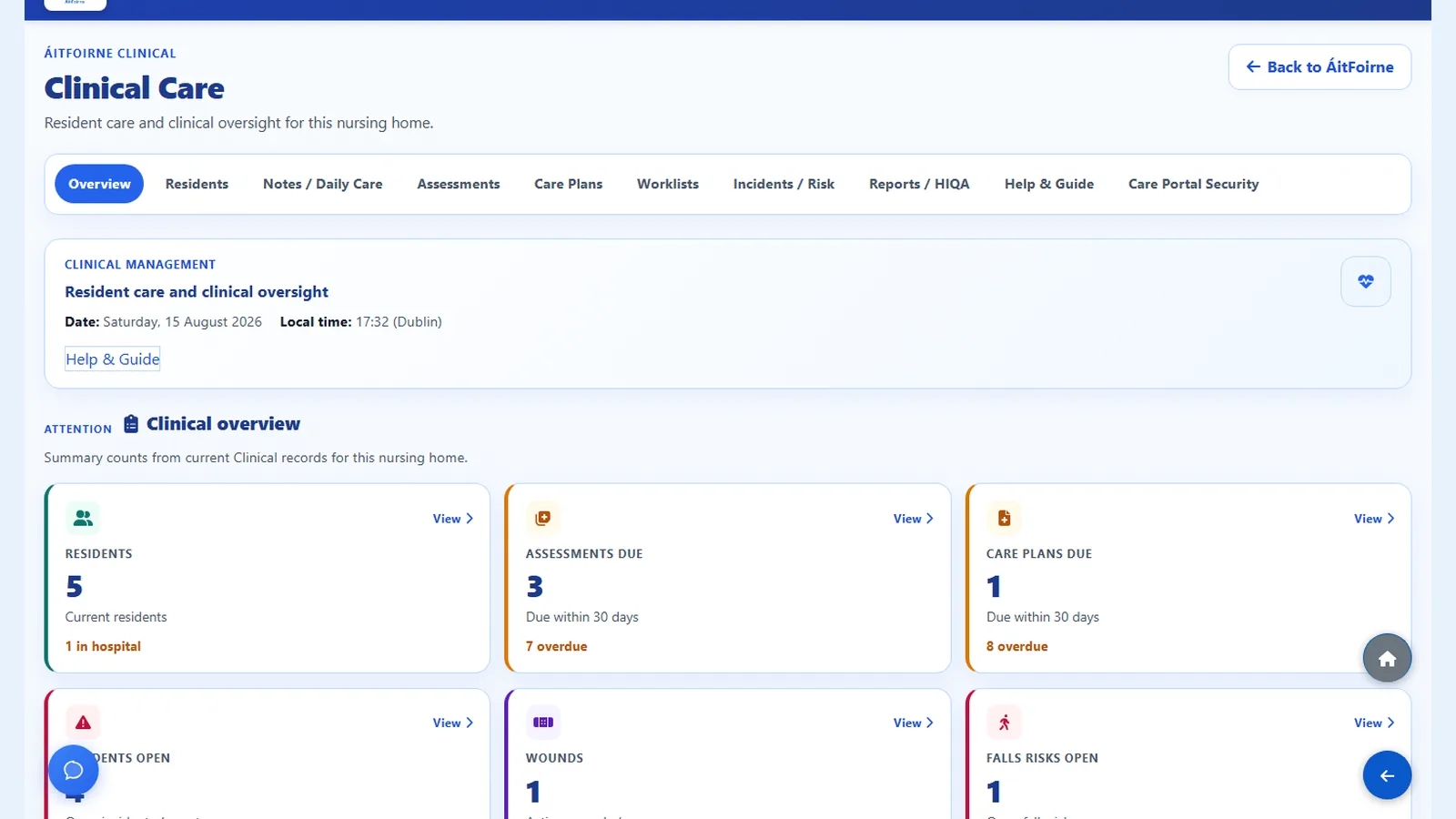
Task: Click the round blue back-arrow button
Action: 1387,775
